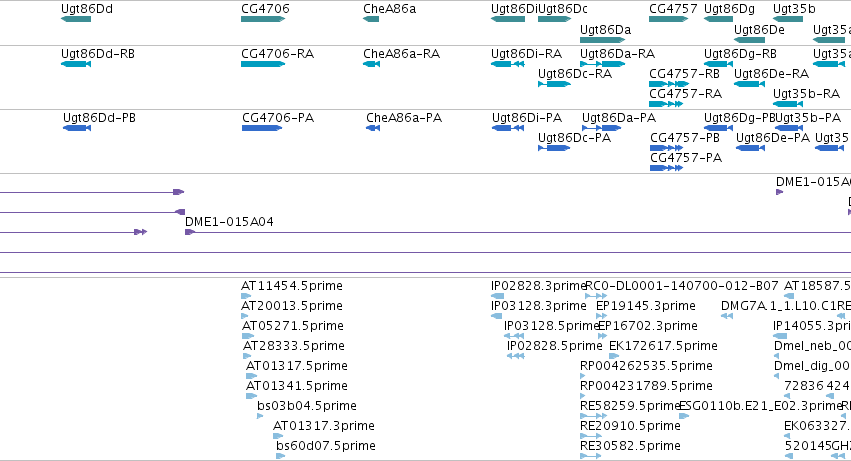The width and height of the screenshot is (851, 461).
Task: Click the Ugt86De-PA protein bar
Action: click(x=751, y=148)
